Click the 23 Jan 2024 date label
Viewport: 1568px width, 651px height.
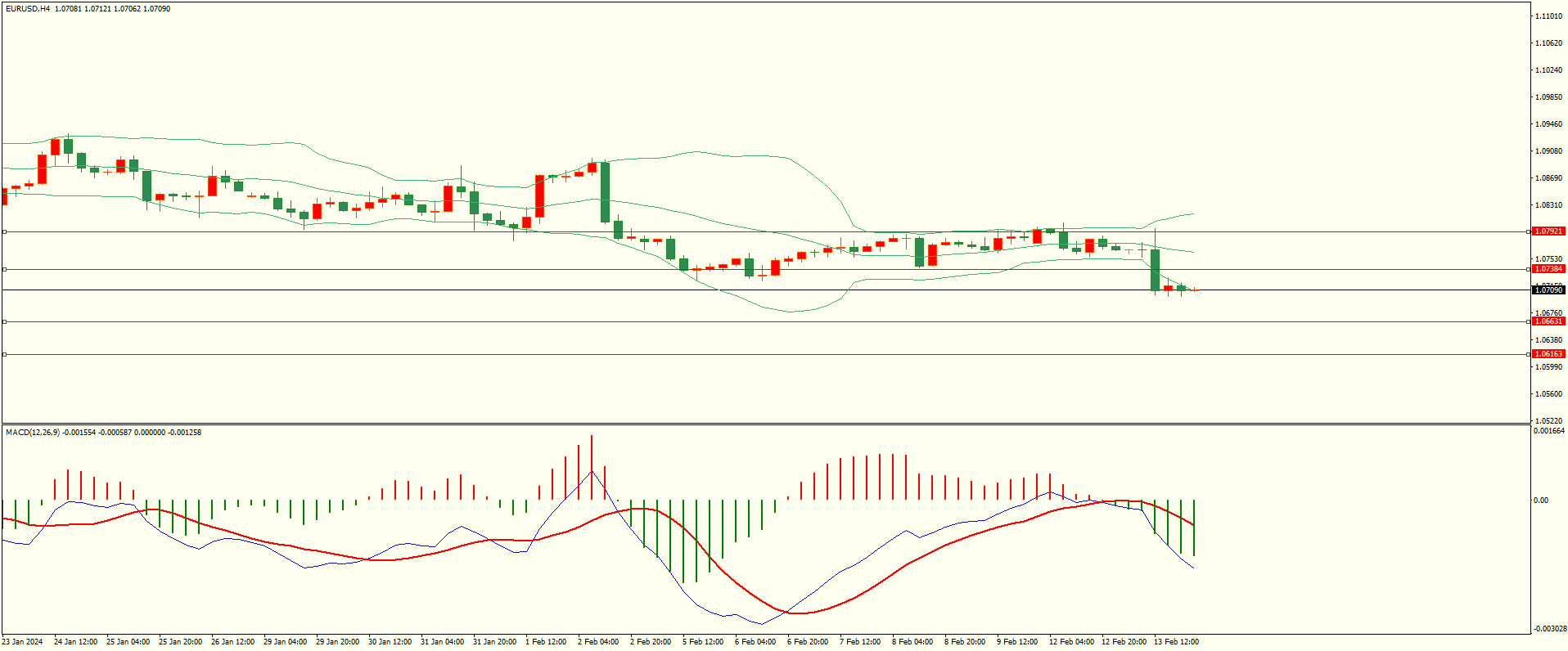[x=23, y=642]
